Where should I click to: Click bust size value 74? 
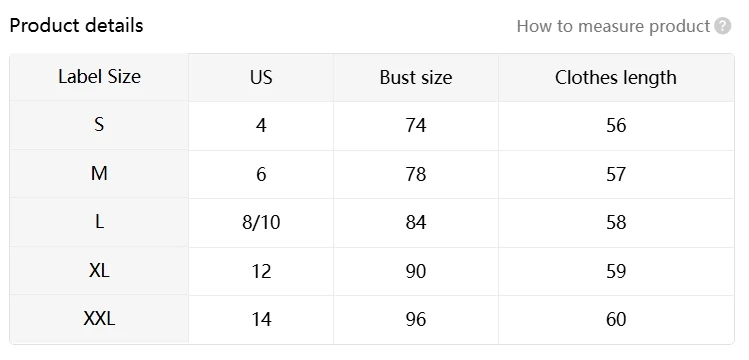click(x=416, y=126)
